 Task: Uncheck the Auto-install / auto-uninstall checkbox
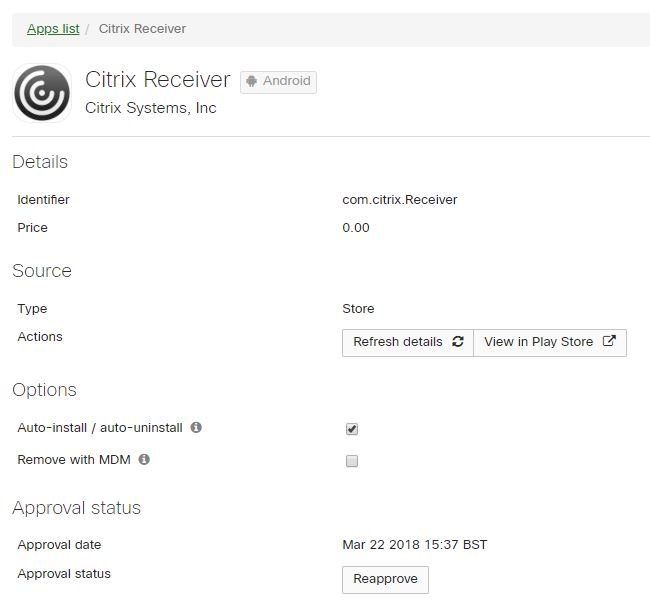click(x=352, y=429)
